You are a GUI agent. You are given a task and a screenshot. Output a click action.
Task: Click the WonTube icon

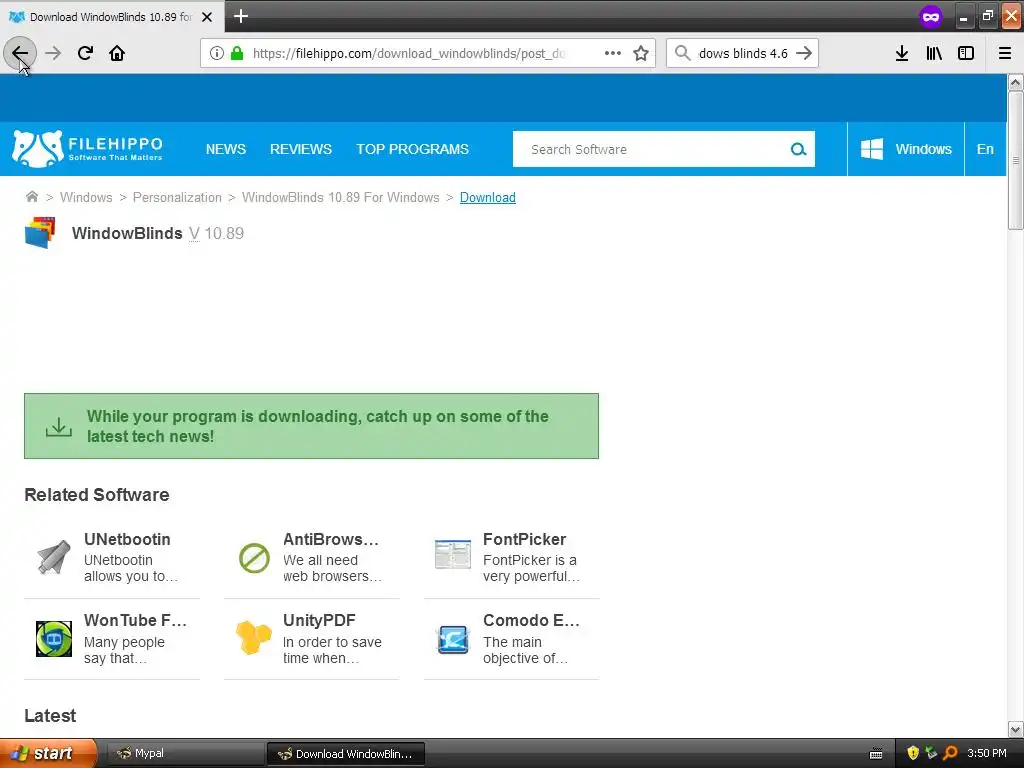coord(54,639)
